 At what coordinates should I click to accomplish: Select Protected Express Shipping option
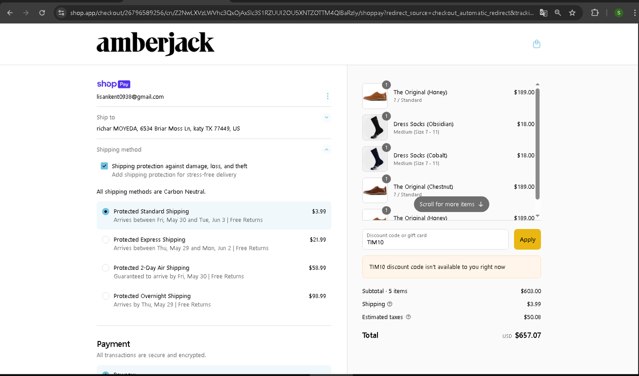click(x=214, y=244)
